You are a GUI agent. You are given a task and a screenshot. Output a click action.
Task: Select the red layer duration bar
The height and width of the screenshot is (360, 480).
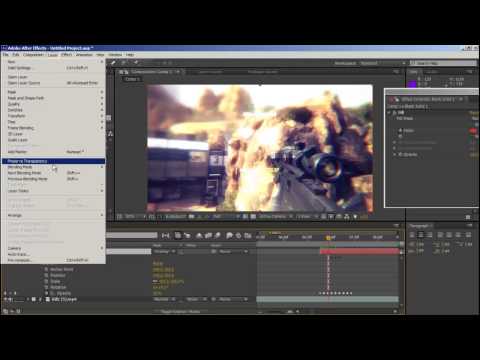(x=359, y=251)
